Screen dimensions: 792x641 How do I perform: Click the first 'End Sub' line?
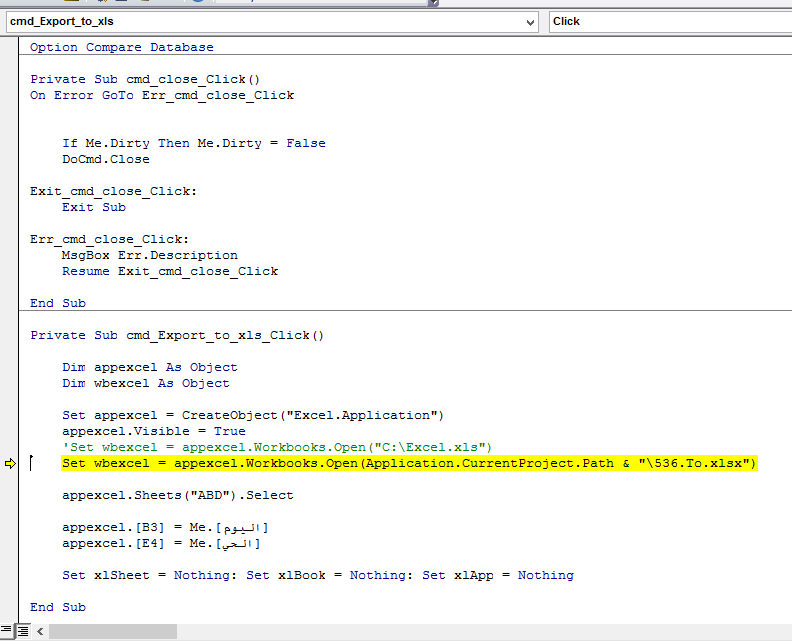point(58,303)
